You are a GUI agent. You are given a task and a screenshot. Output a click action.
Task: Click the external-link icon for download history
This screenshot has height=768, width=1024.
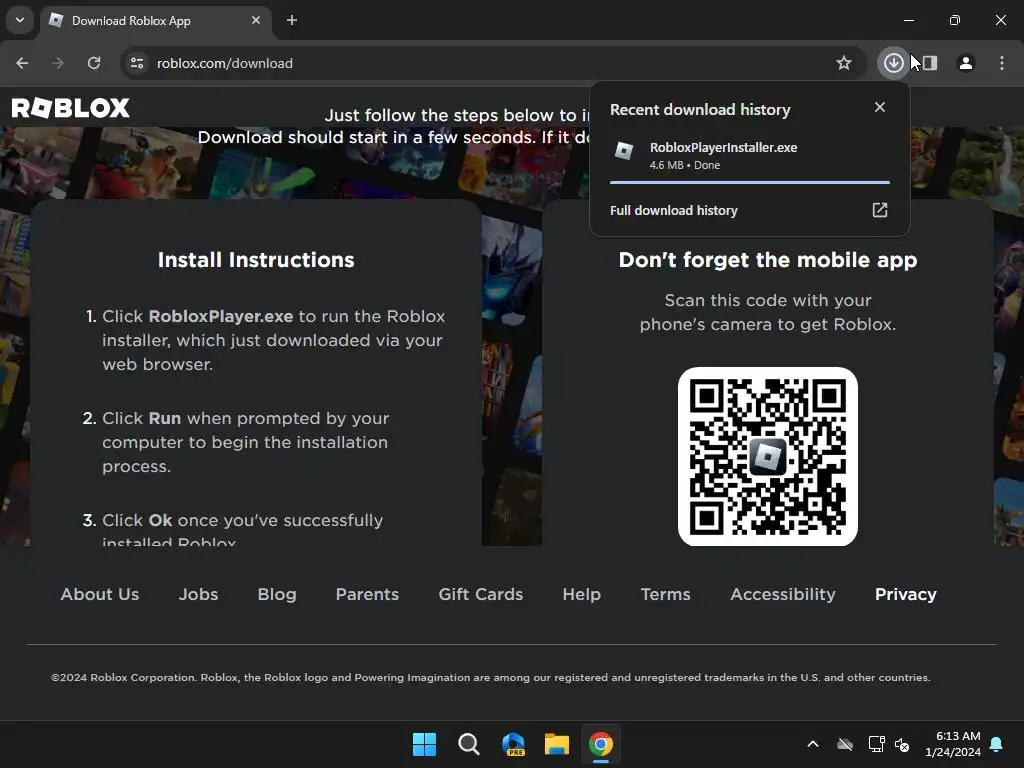[x=880, y=210]
